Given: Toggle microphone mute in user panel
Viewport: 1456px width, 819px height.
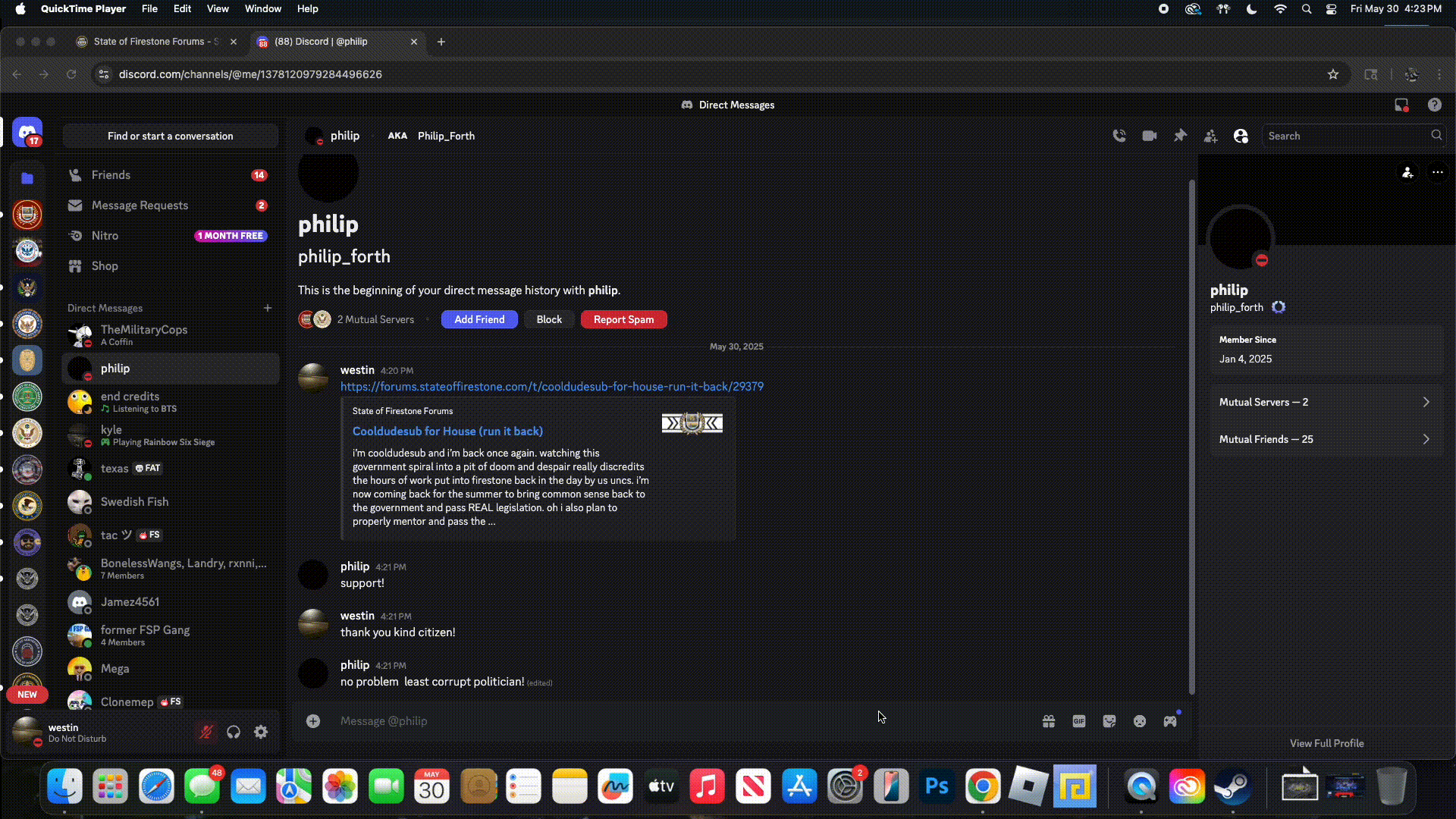Looking at the screenshot, I should pyautogui.click(x=206, y=732).
